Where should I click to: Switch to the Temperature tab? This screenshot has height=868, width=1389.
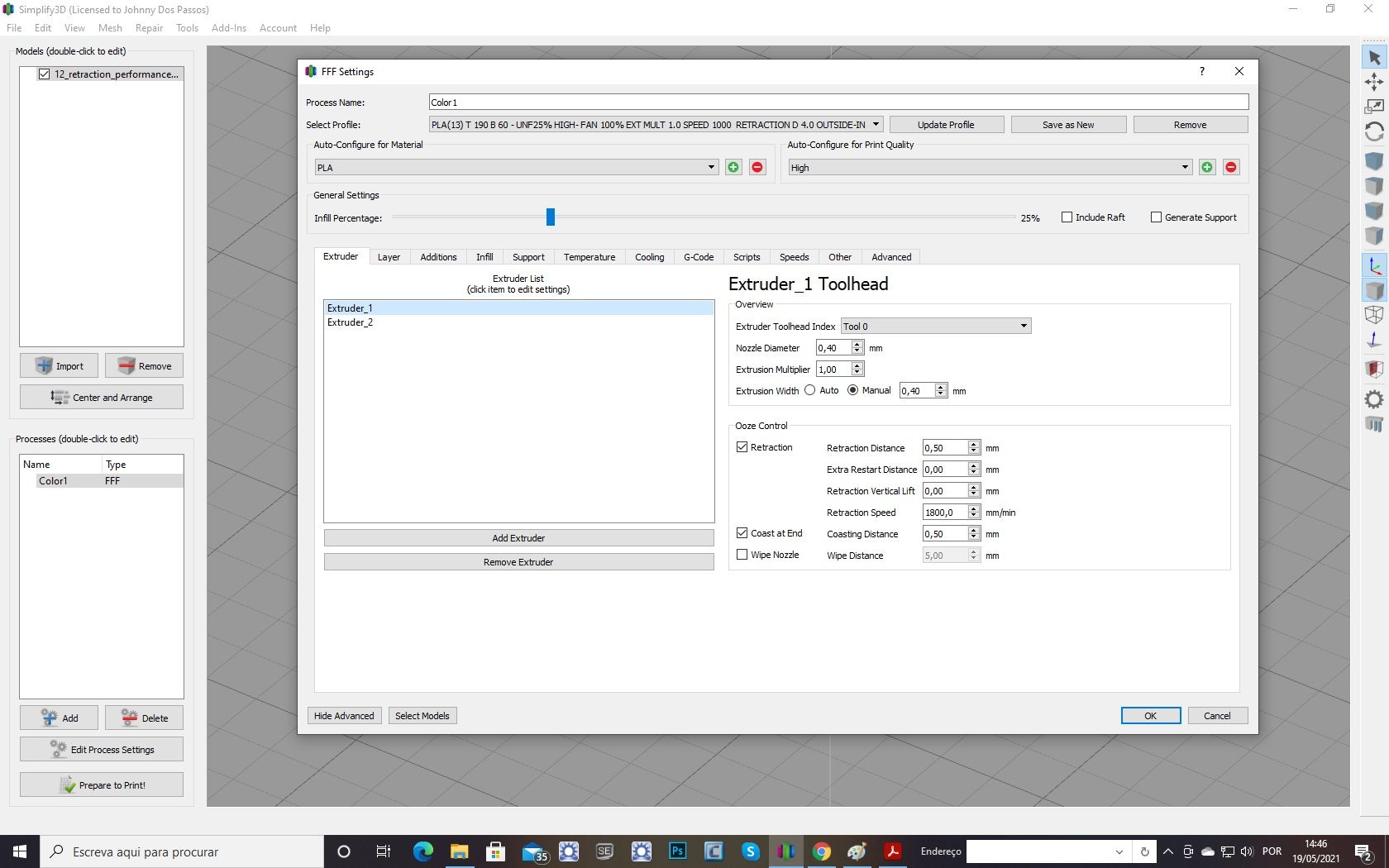point(589,257)
